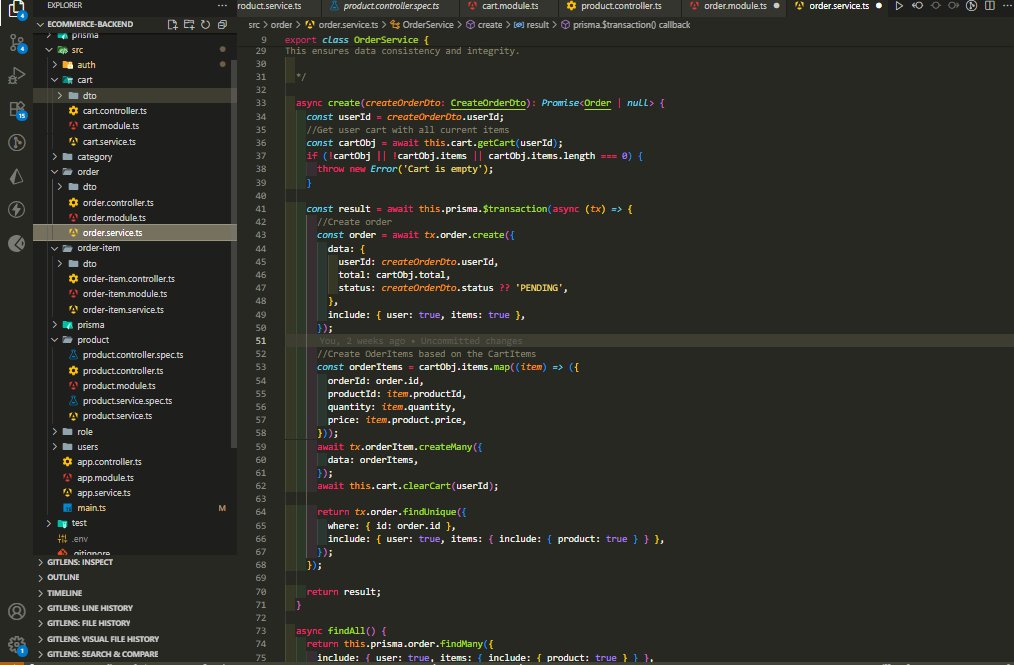1014x665 pixels.
Task: Switch to the order.module.ts tab
Action: (x=735, y=6)
